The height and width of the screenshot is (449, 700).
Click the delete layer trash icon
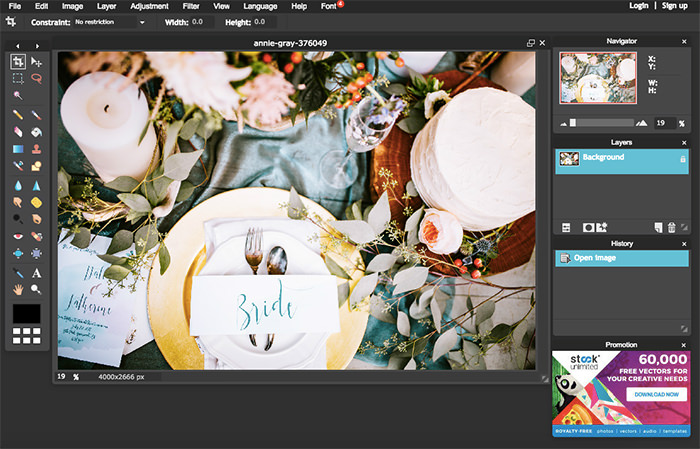coord(673,228)
